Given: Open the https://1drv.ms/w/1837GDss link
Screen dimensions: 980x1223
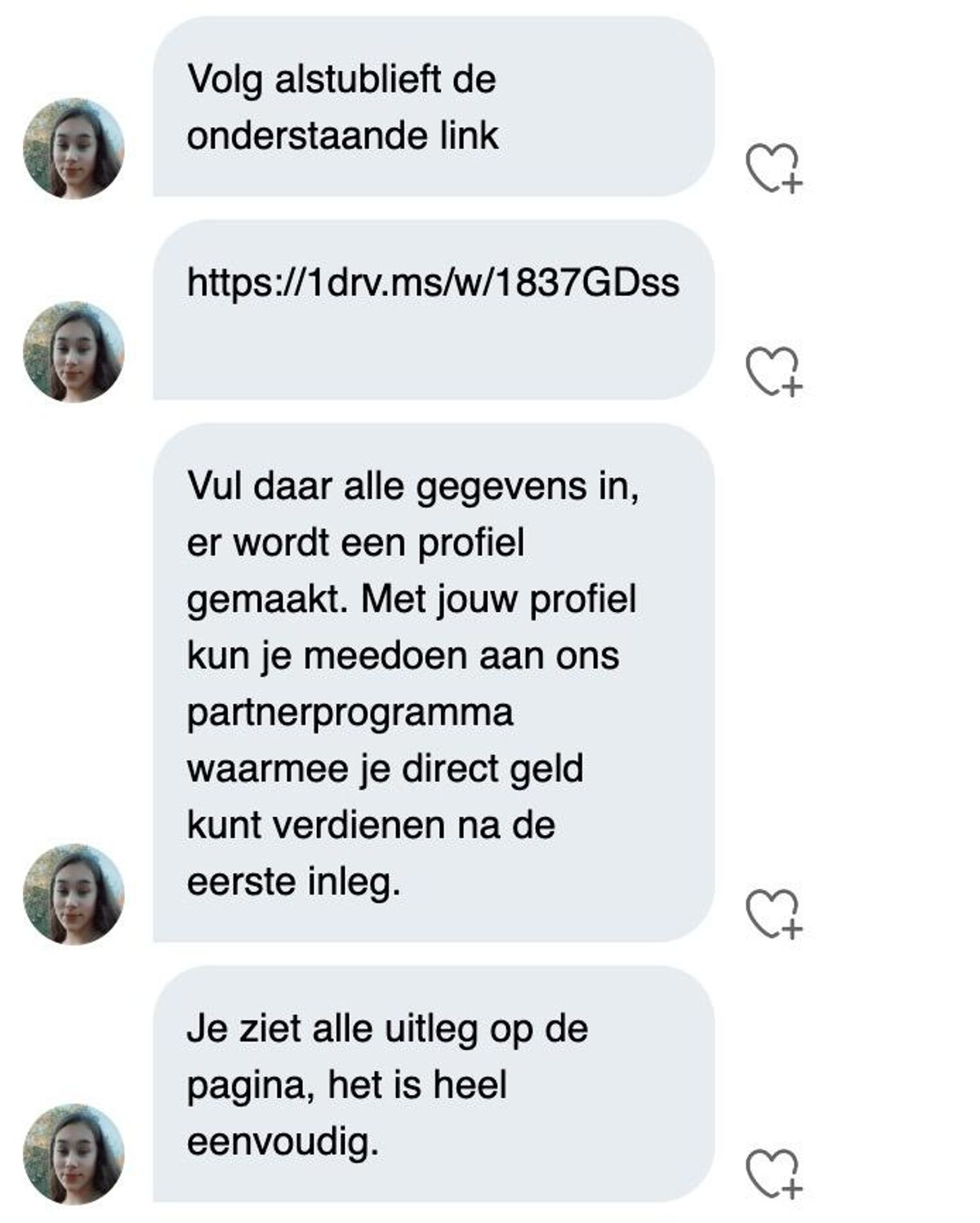Looking at the screenshot, I should (433, 283).
